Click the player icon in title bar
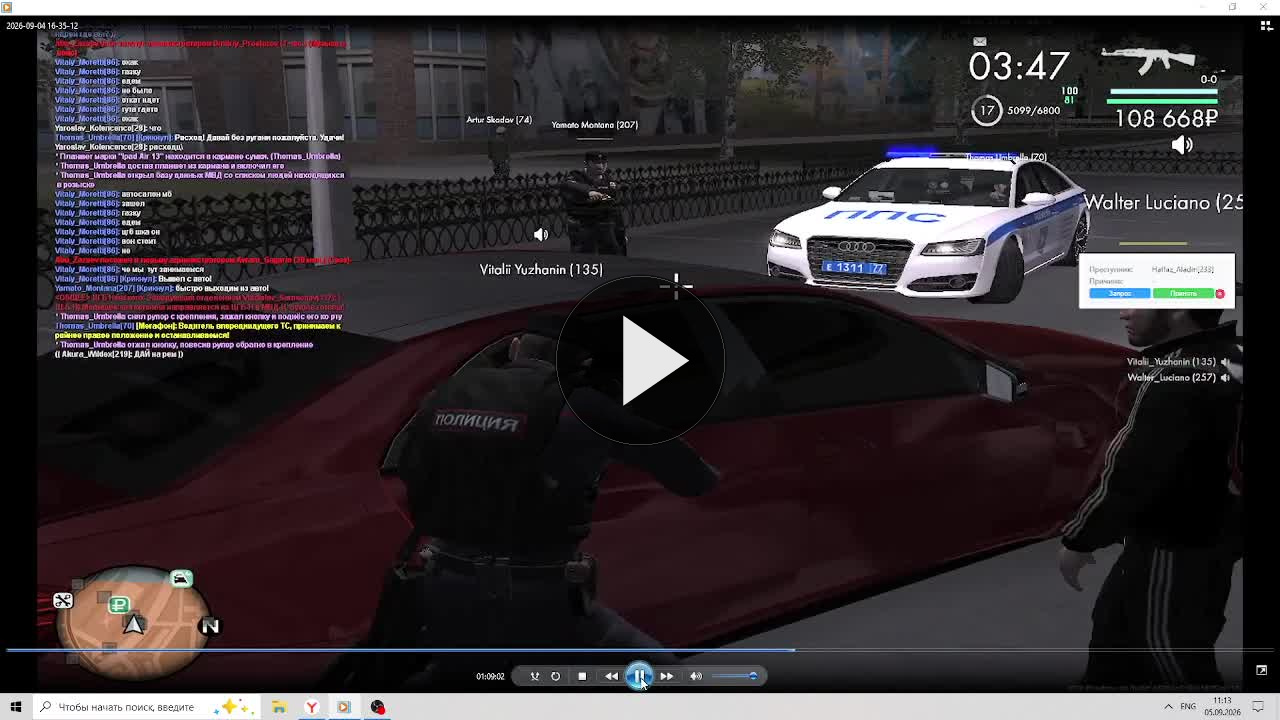Image resolution: width=1280 pixels, height=720 pixels. (7, 7)
